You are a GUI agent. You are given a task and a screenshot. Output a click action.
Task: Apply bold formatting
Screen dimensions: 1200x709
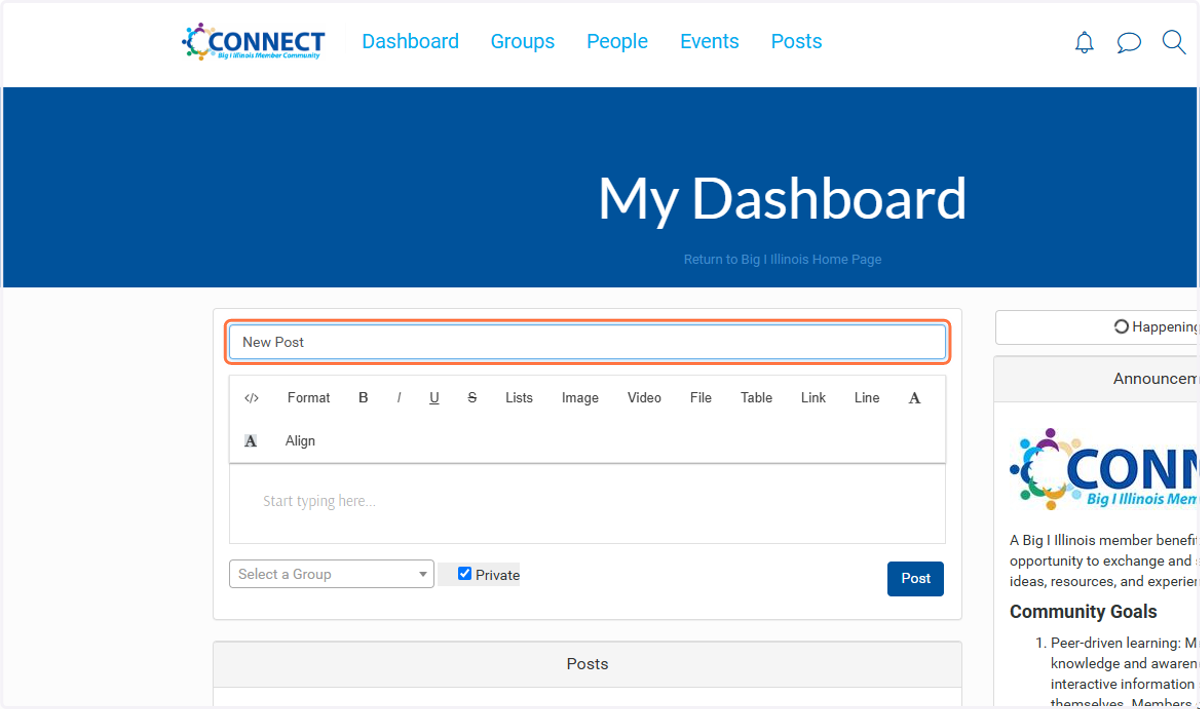(x=363, y=398)
